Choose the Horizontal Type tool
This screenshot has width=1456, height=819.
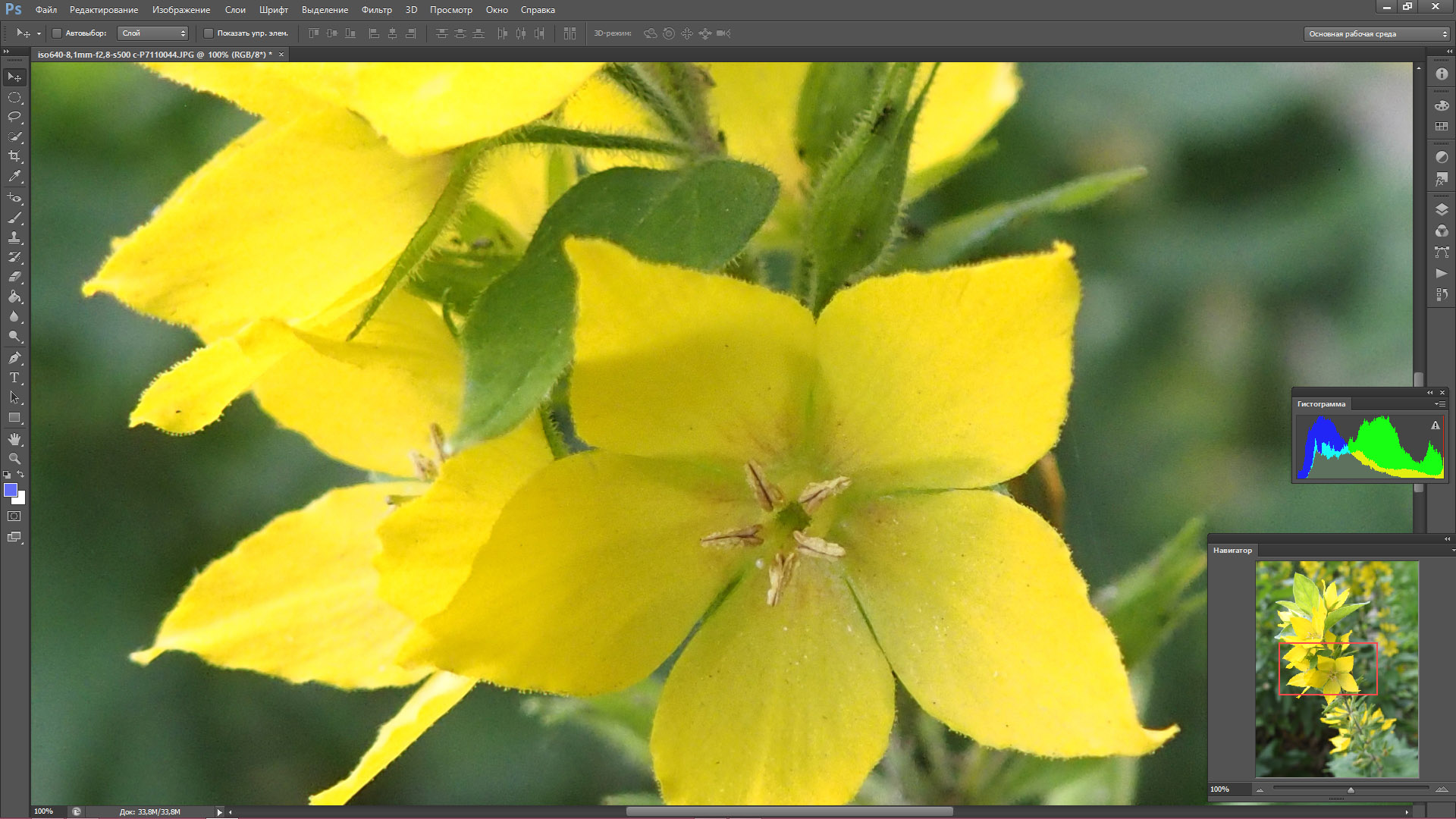[x=14, y=378]
